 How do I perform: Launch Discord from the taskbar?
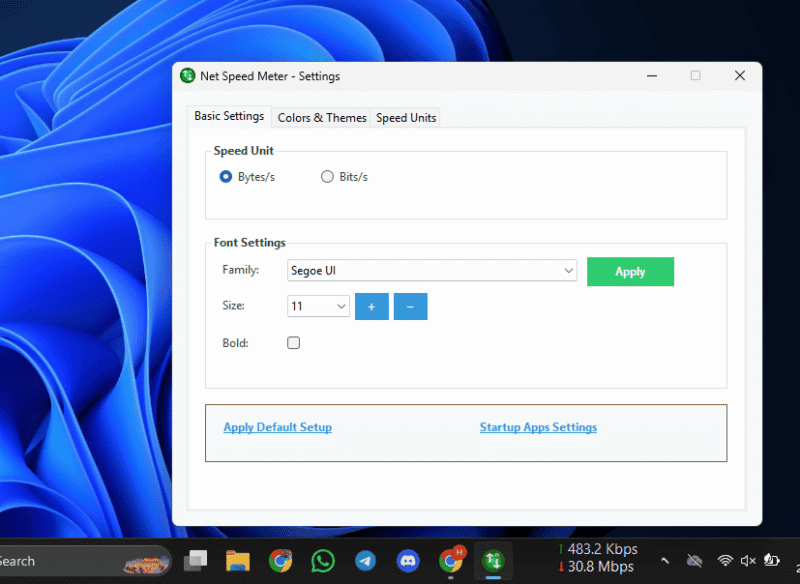pos(408,561)
